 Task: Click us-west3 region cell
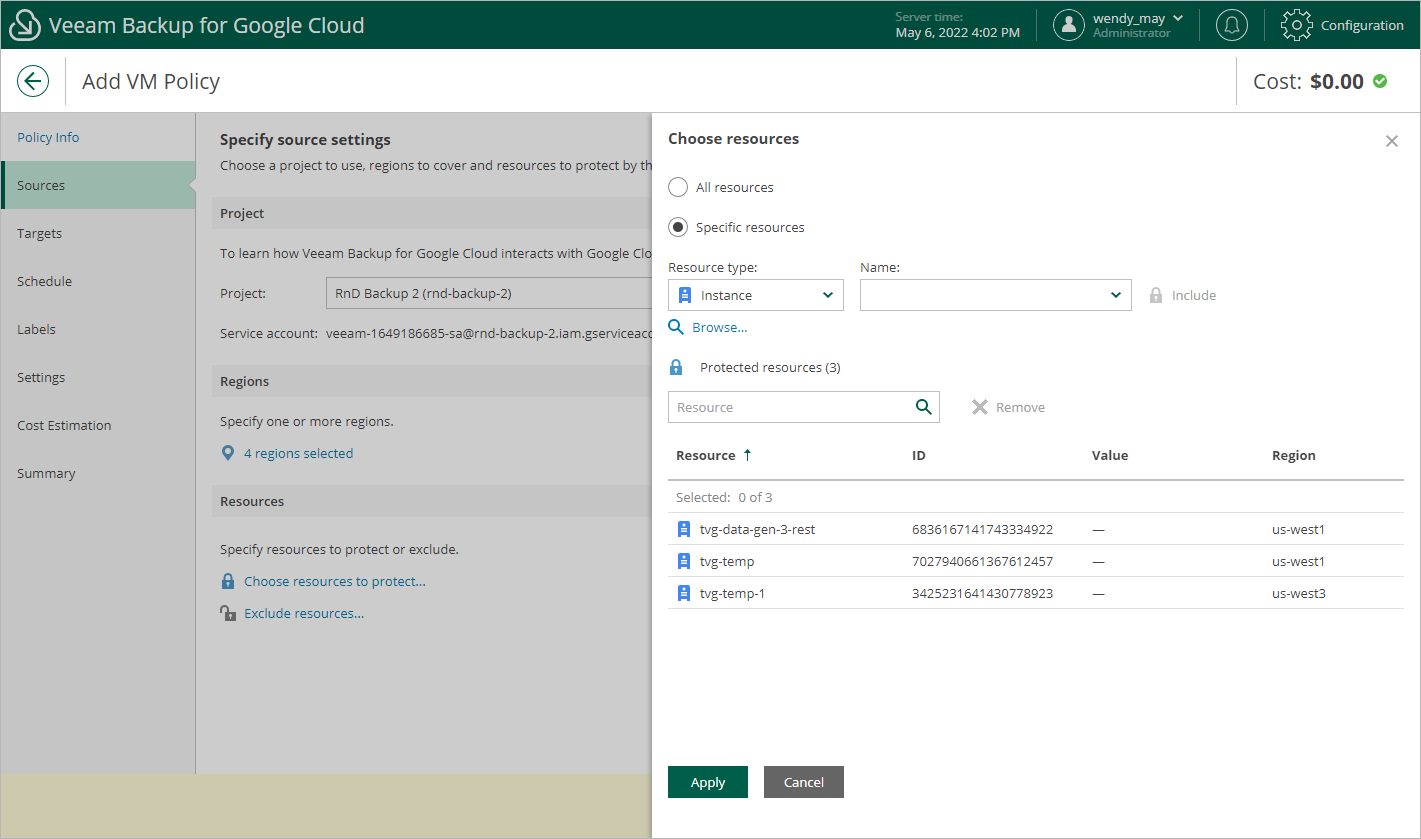coord(1299,593)
